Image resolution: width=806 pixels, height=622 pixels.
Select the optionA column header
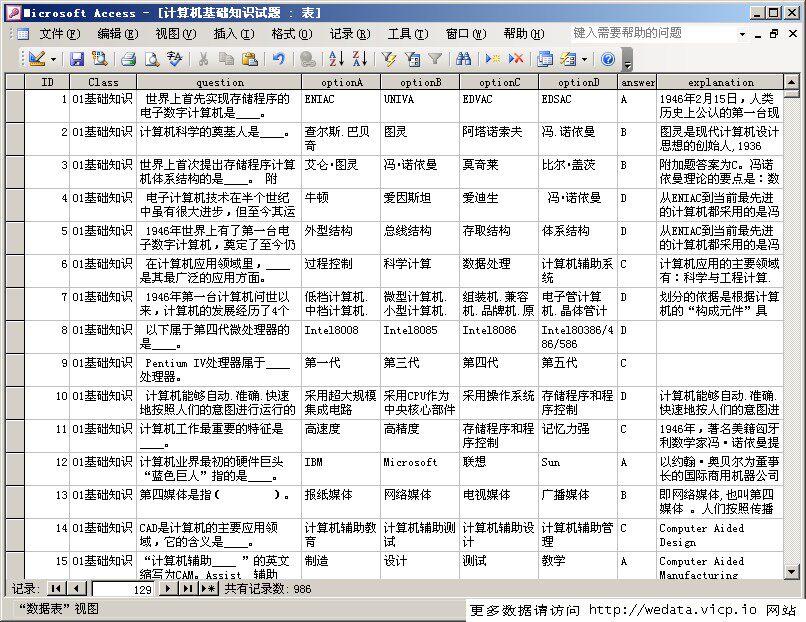point(341,82)
